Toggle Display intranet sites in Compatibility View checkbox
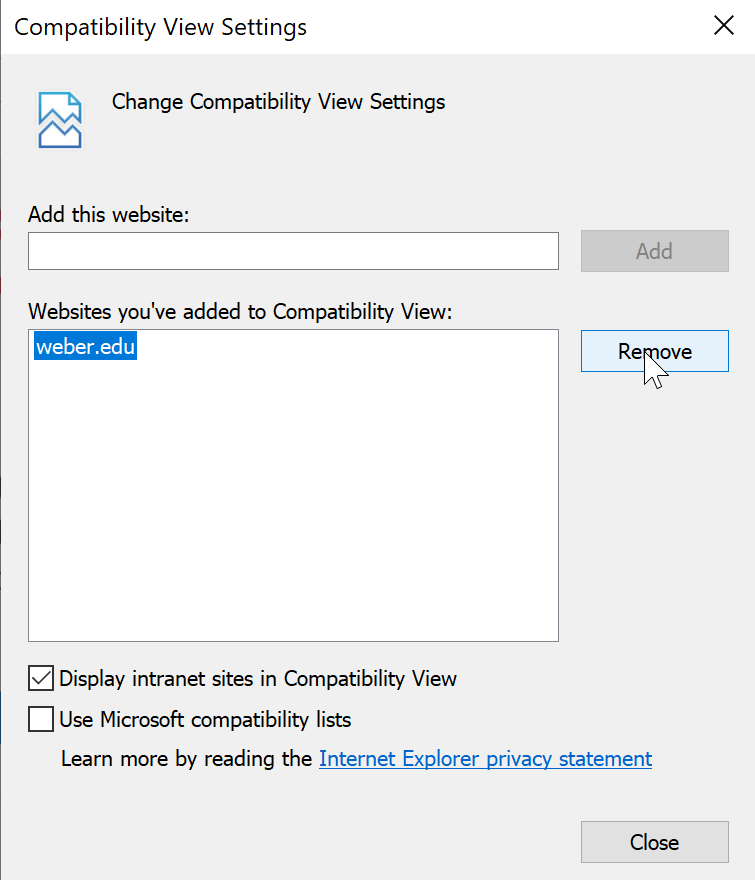The image size is (755, 880). (x=42, y=679)
